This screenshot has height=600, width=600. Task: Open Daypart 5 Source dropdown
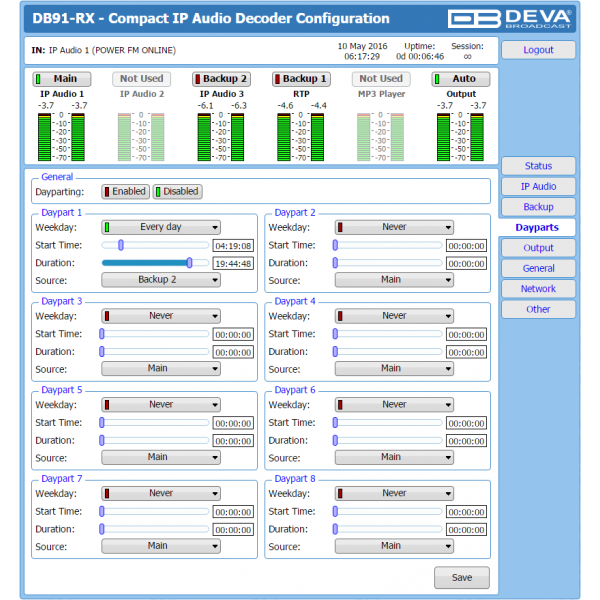click(161, 457)
